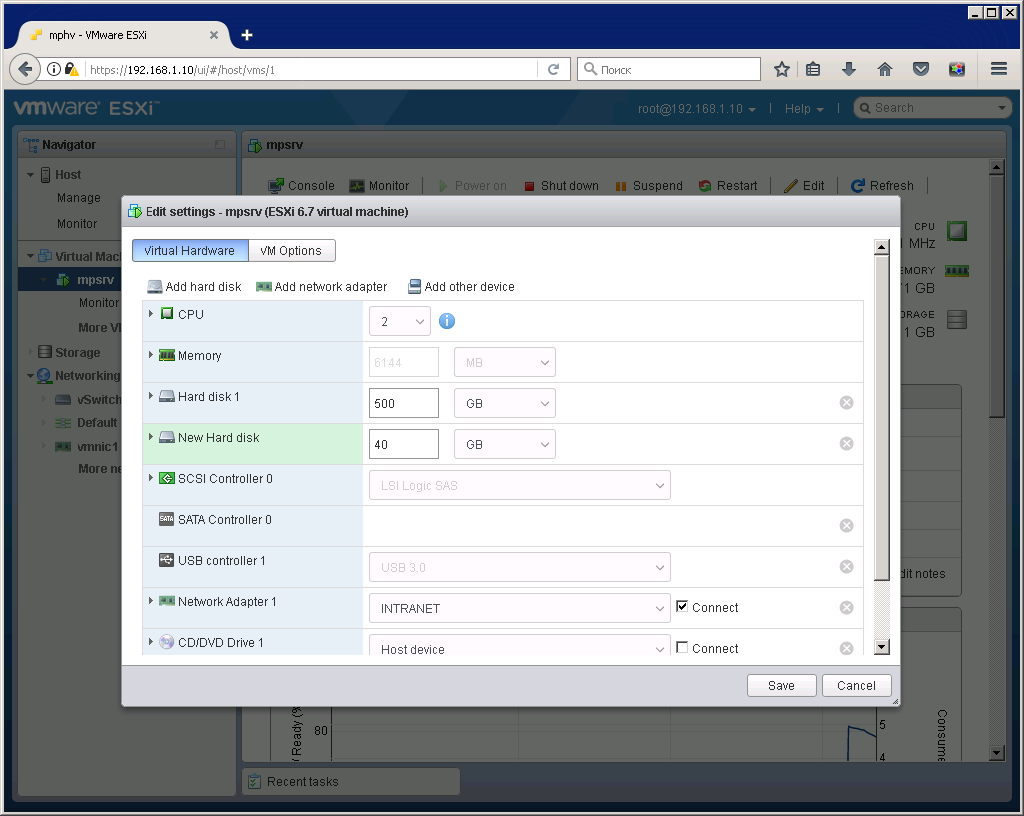Remove Network Adapter 1 device

coord(846,608)
